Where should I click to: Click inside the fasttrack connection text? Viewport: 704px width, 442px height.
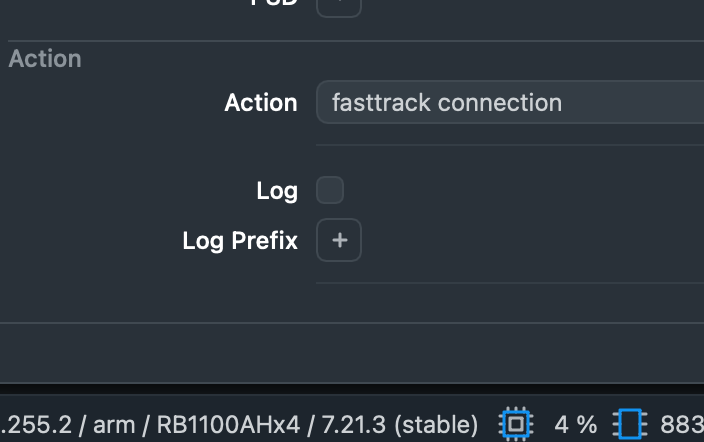pos(446,102)
